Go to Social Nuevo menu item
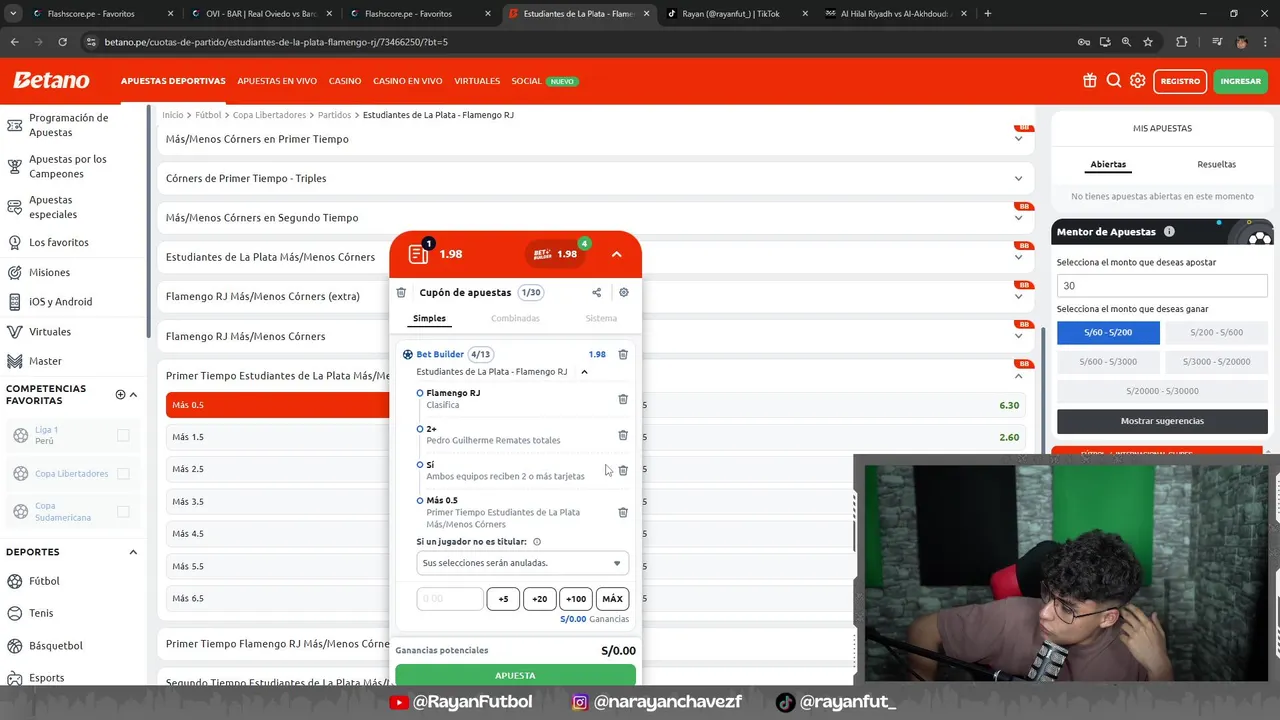1280x720 pixels. click(545, 81)
